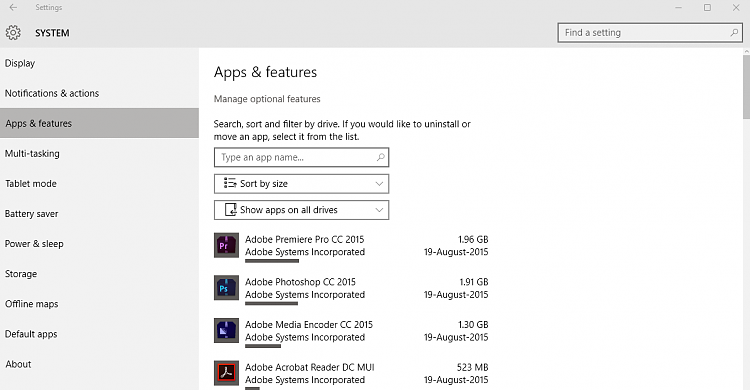Close the Settings window
750x390 pixels.
point(736,8)
